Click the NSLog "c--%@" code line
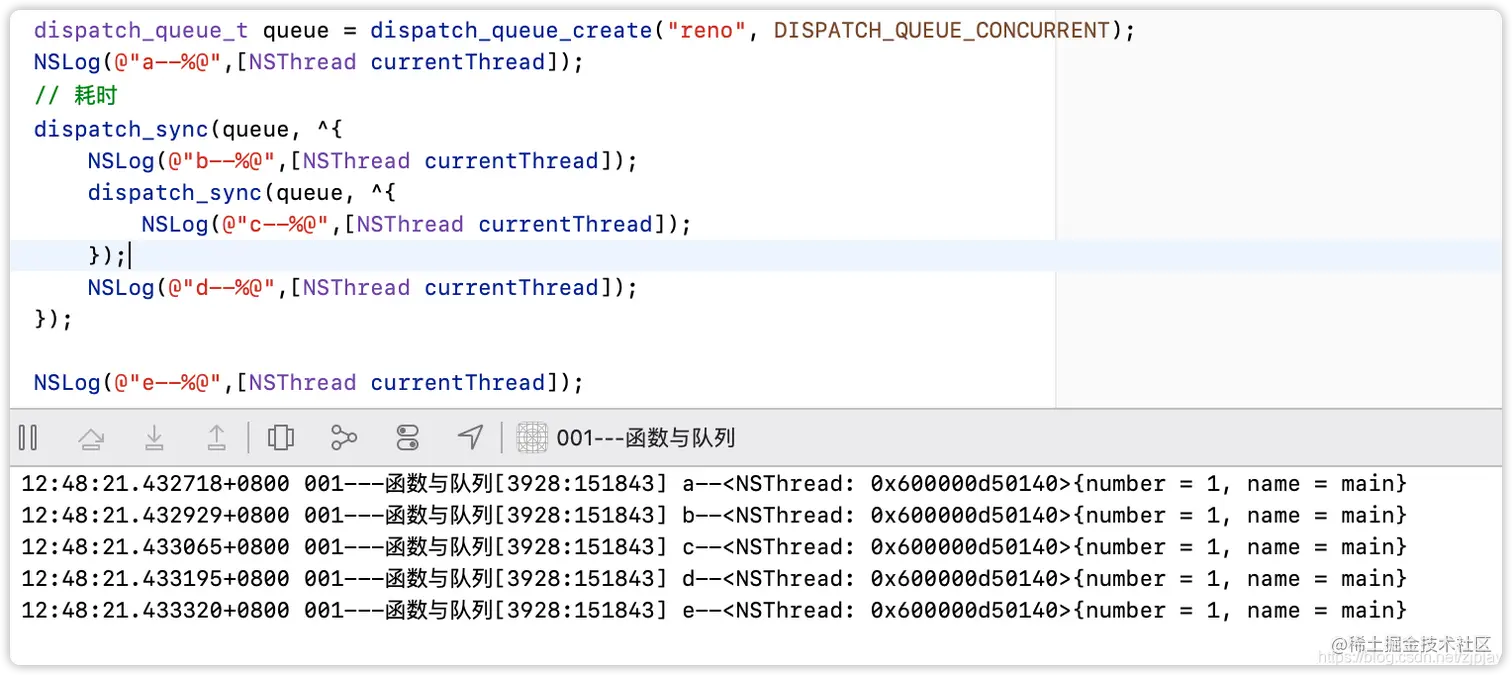 (x=416, y=224)
